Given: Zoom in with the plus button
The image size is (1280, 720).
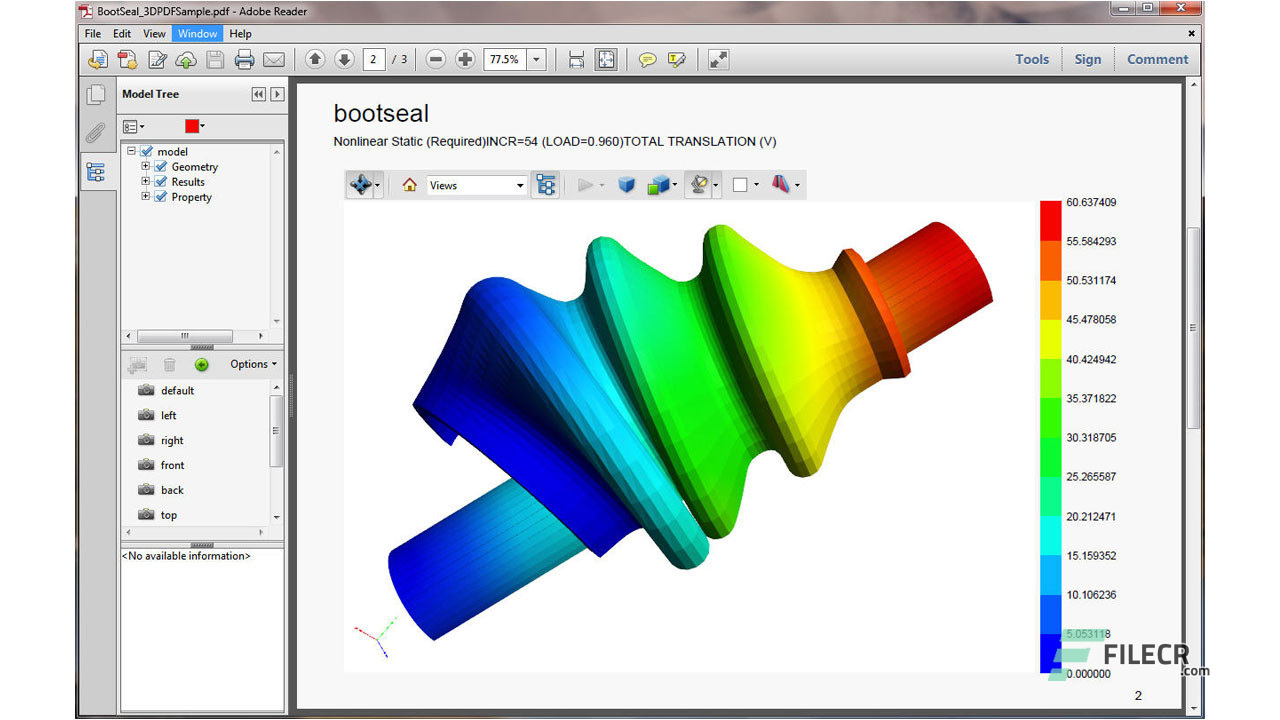Looking at the screenshot, I should [x=465, y=59].
